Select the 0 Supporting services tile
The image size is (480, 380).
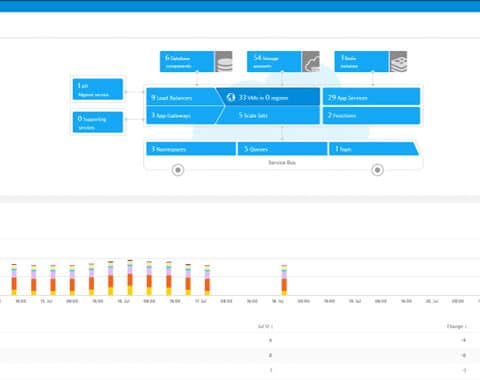pos(98,122)
